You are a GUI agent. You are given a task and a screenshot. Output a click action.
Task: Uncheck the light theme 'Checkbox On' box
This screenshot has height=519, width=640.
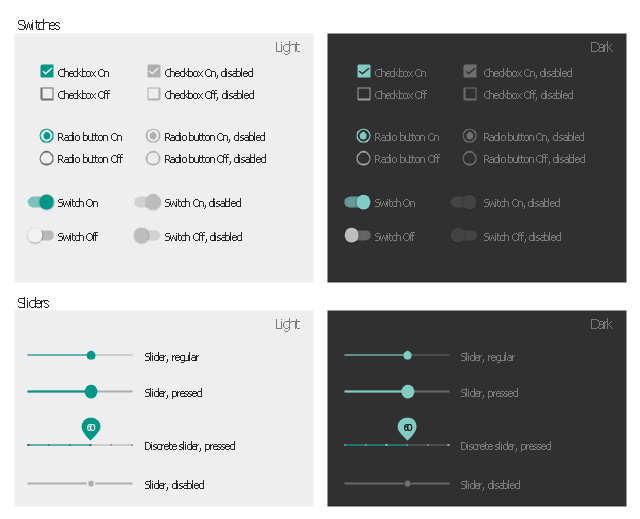point(47,72)
